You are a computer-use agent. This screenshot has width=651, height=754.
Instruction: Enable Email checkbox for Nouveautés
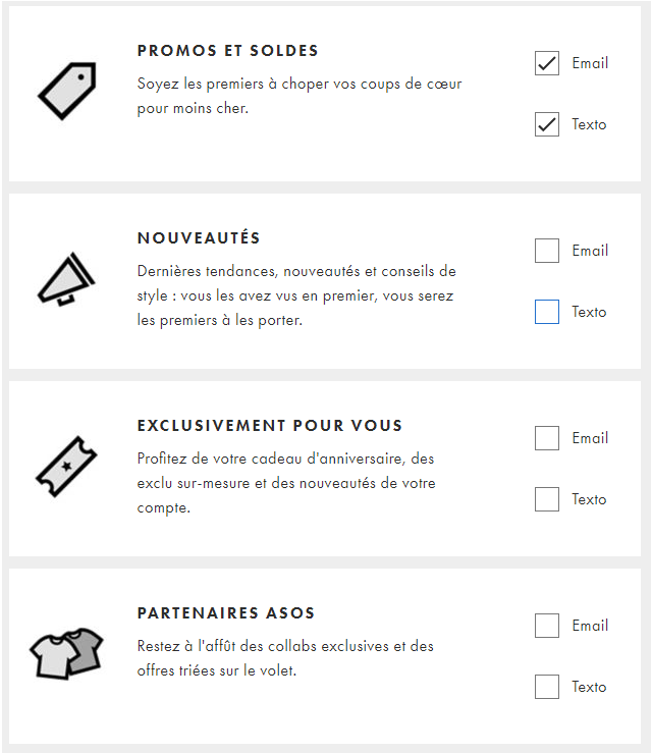(x=547, y=251)
